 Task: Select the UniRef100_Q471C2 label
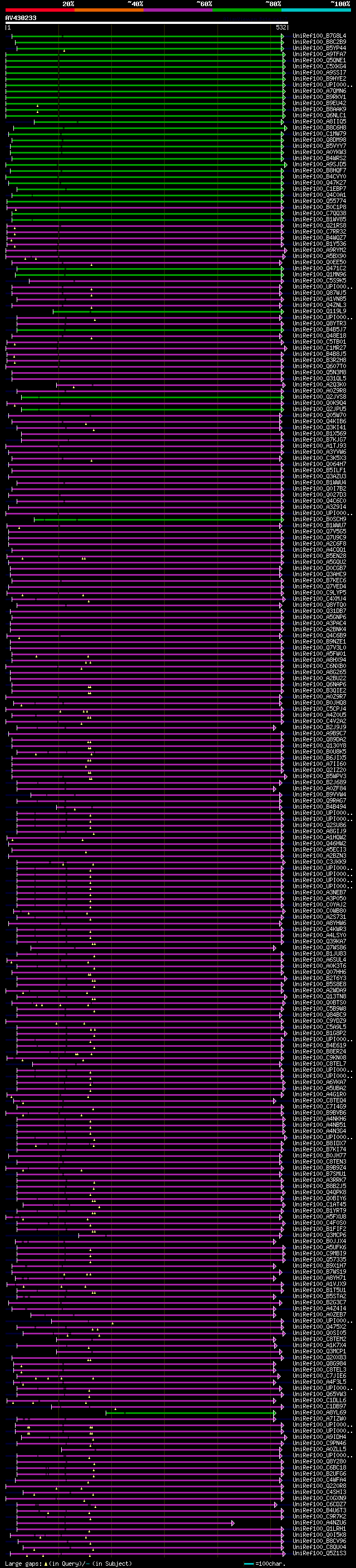coord(319,269)
